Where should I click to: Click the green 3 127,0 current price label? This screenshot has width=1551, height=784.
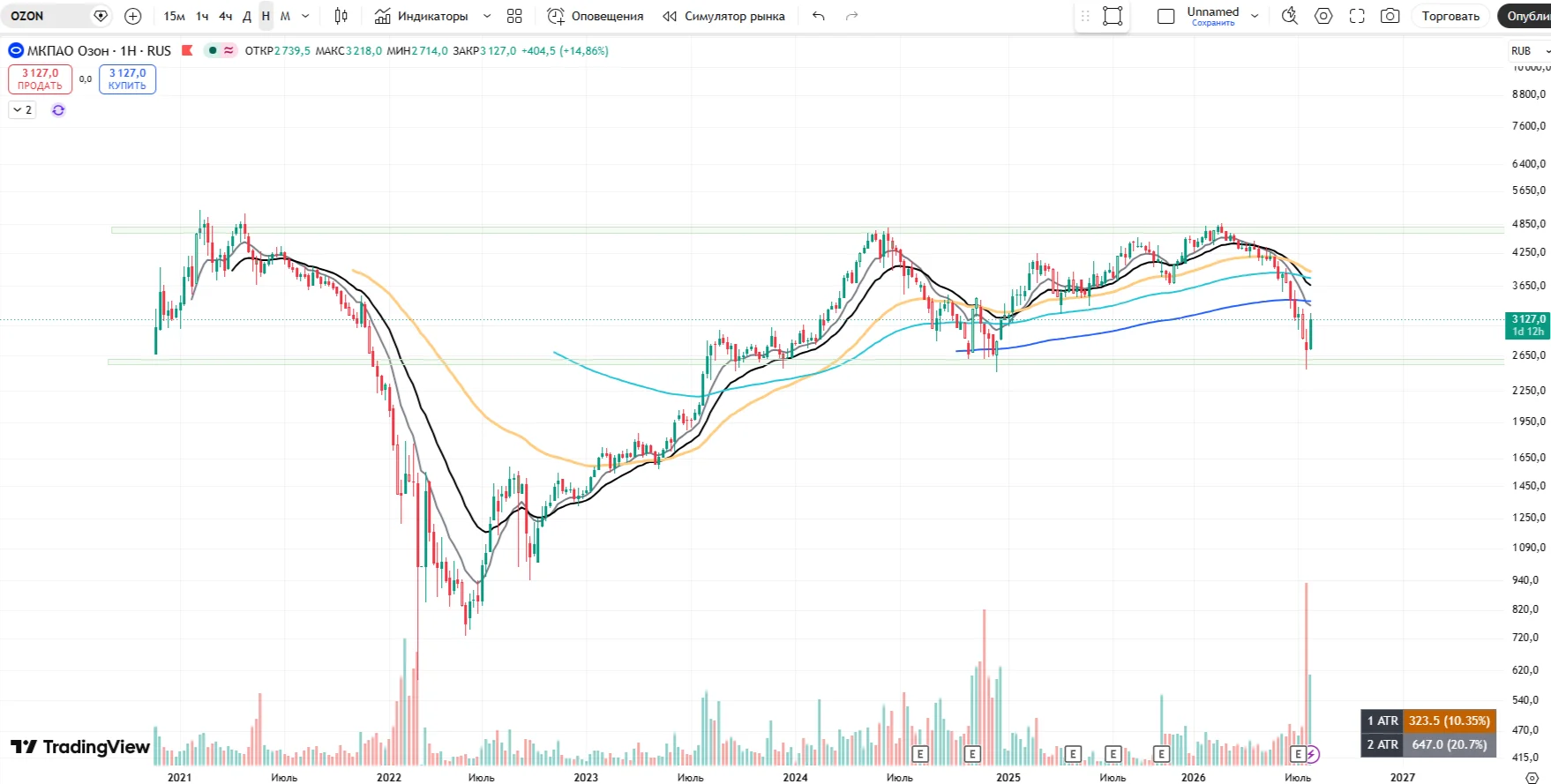[1527, 325]
